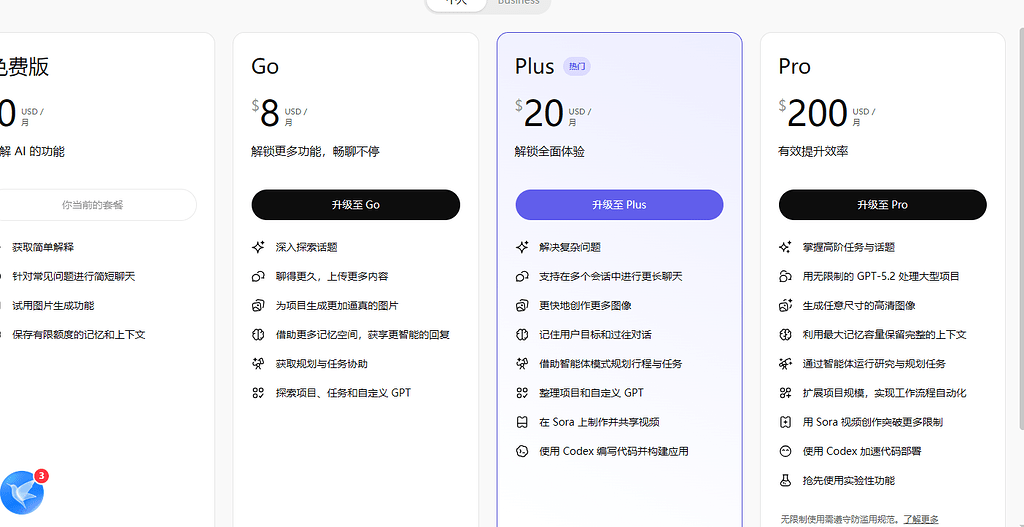Click the sparkle icon beside 解决复杂问题

click(522, 248)
